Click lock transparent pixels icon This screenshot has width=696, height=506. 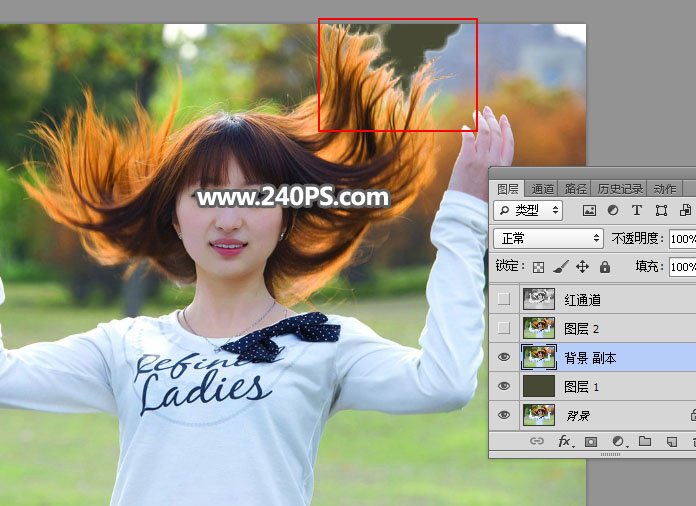point(538,267)
